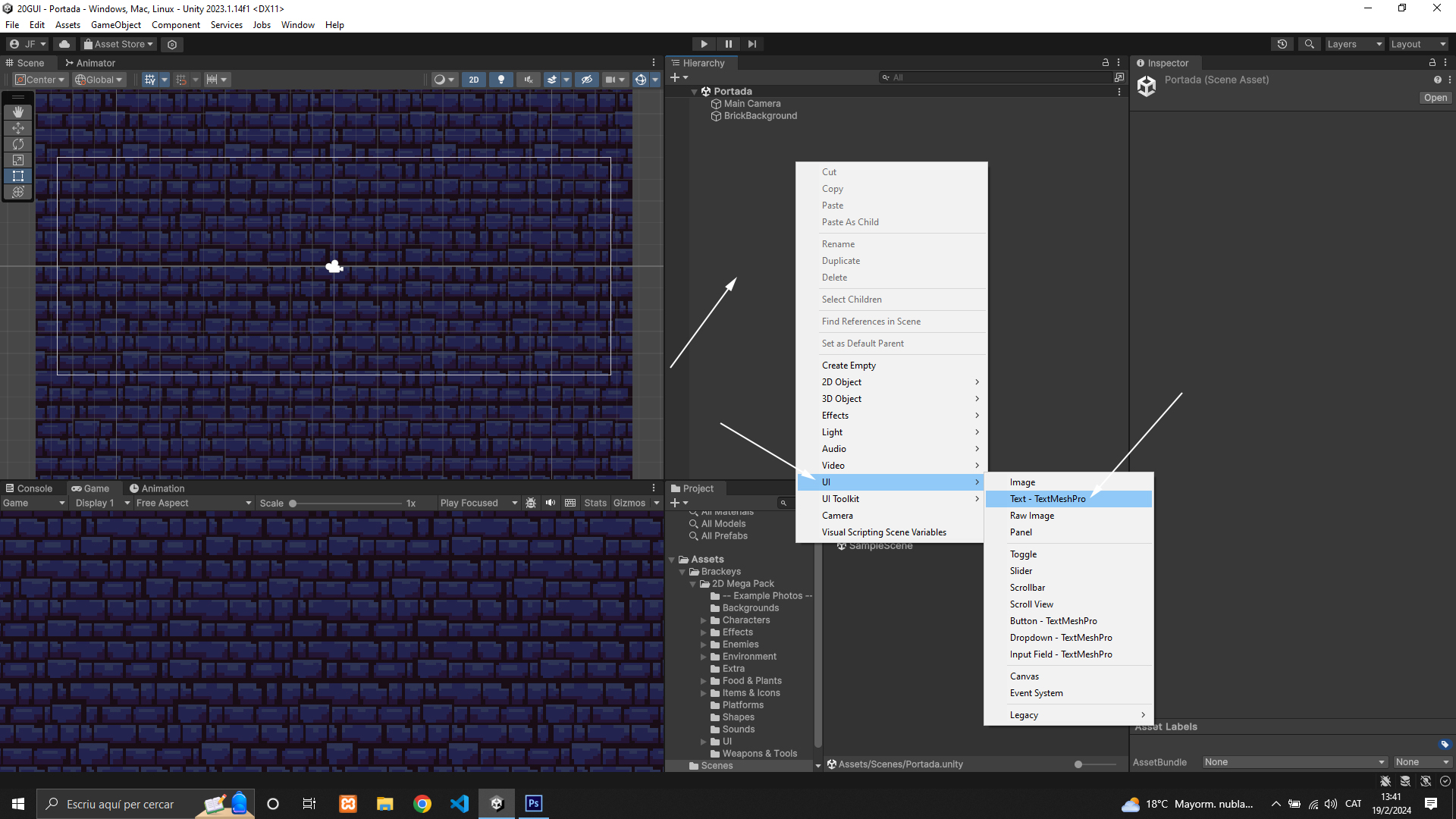Adjust the Game view Scale slider
The image size is (1456, 819).
pyautogui.click(x=293, y=504)
